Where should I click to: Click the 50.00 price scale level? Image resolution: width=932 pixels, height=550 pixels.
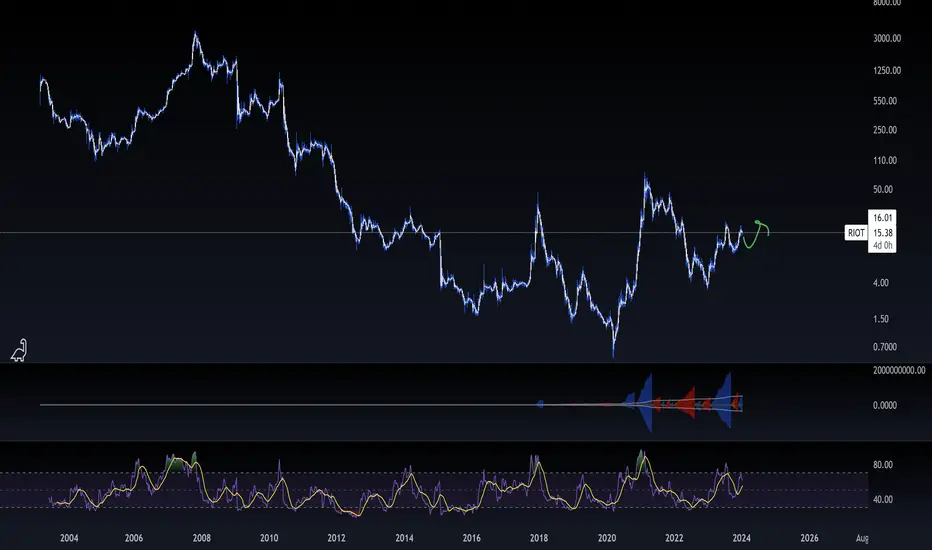(883, 189)
